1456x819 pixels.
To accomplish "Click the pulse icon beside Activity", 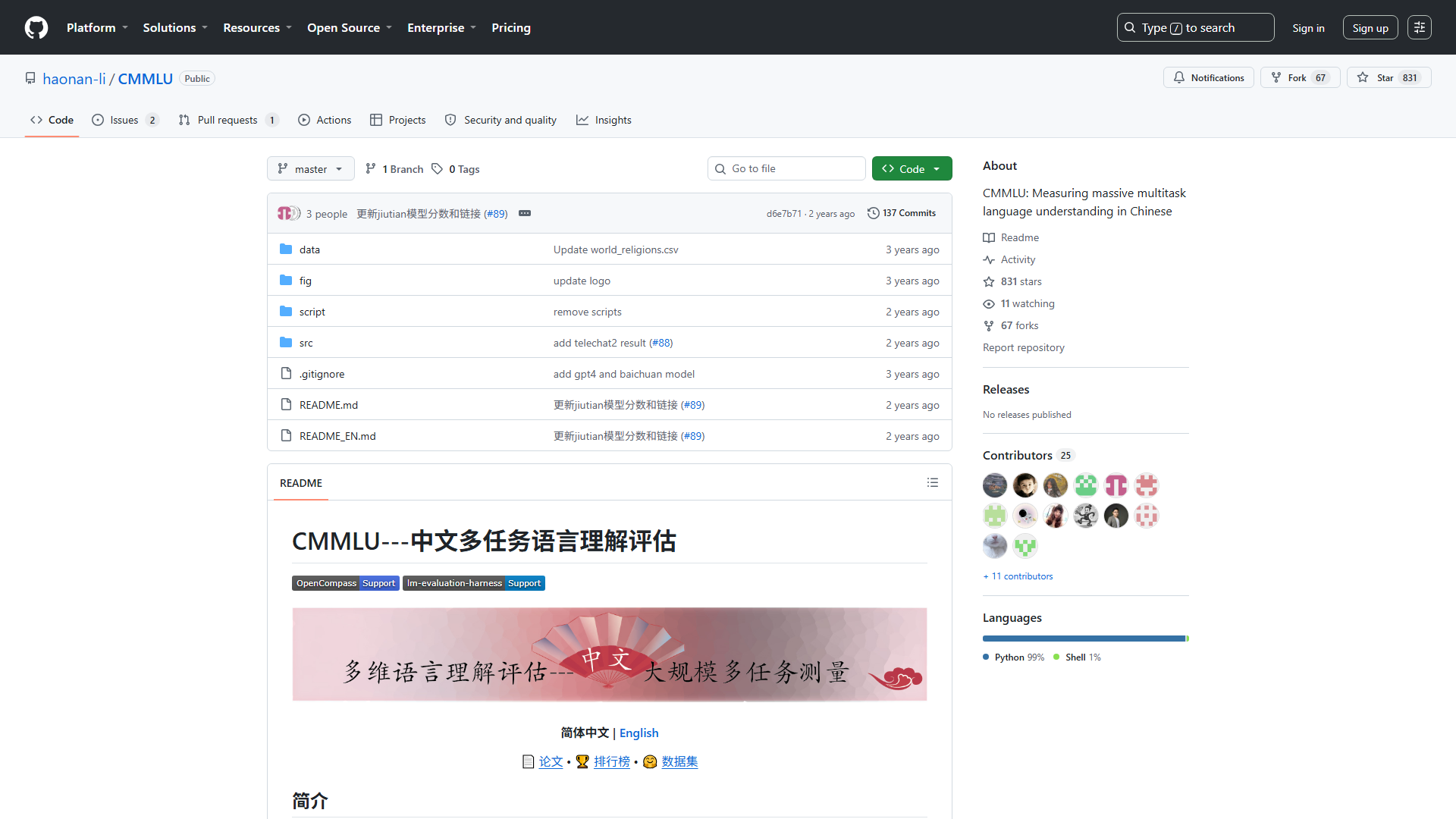I will coord(989,259).
